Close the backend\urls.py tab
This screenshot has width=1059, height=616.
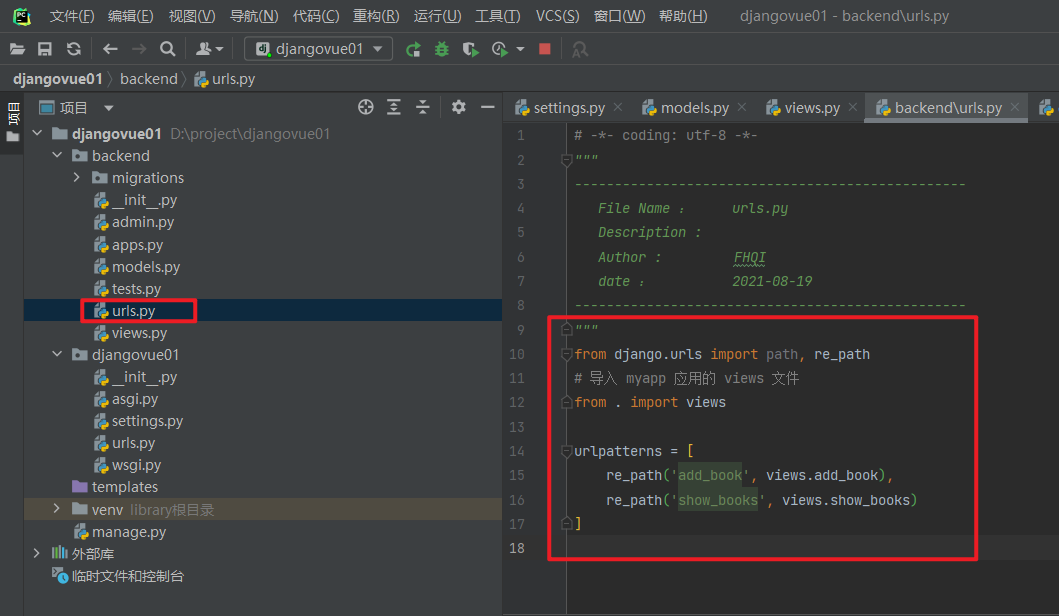tap(1014, 107)
